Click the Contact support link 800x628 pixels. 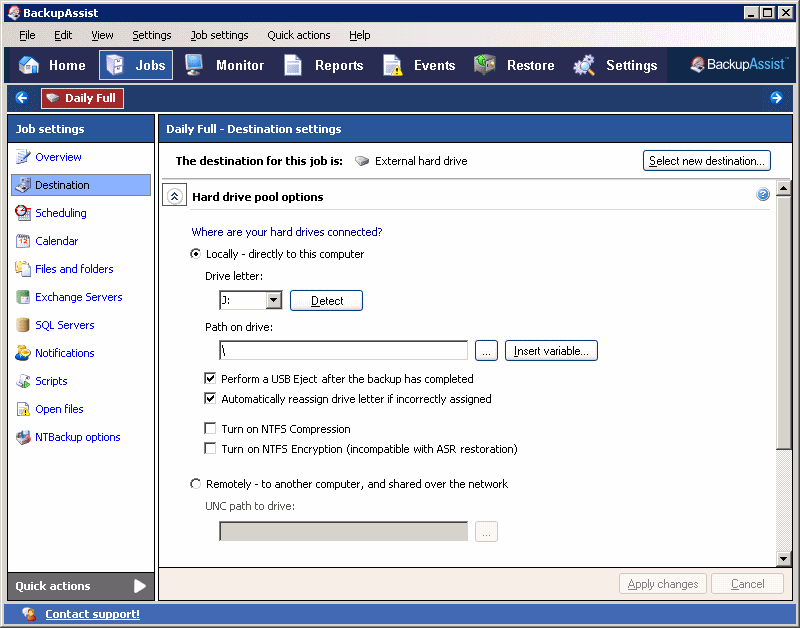pyautogui.click(x=92, y=614)
